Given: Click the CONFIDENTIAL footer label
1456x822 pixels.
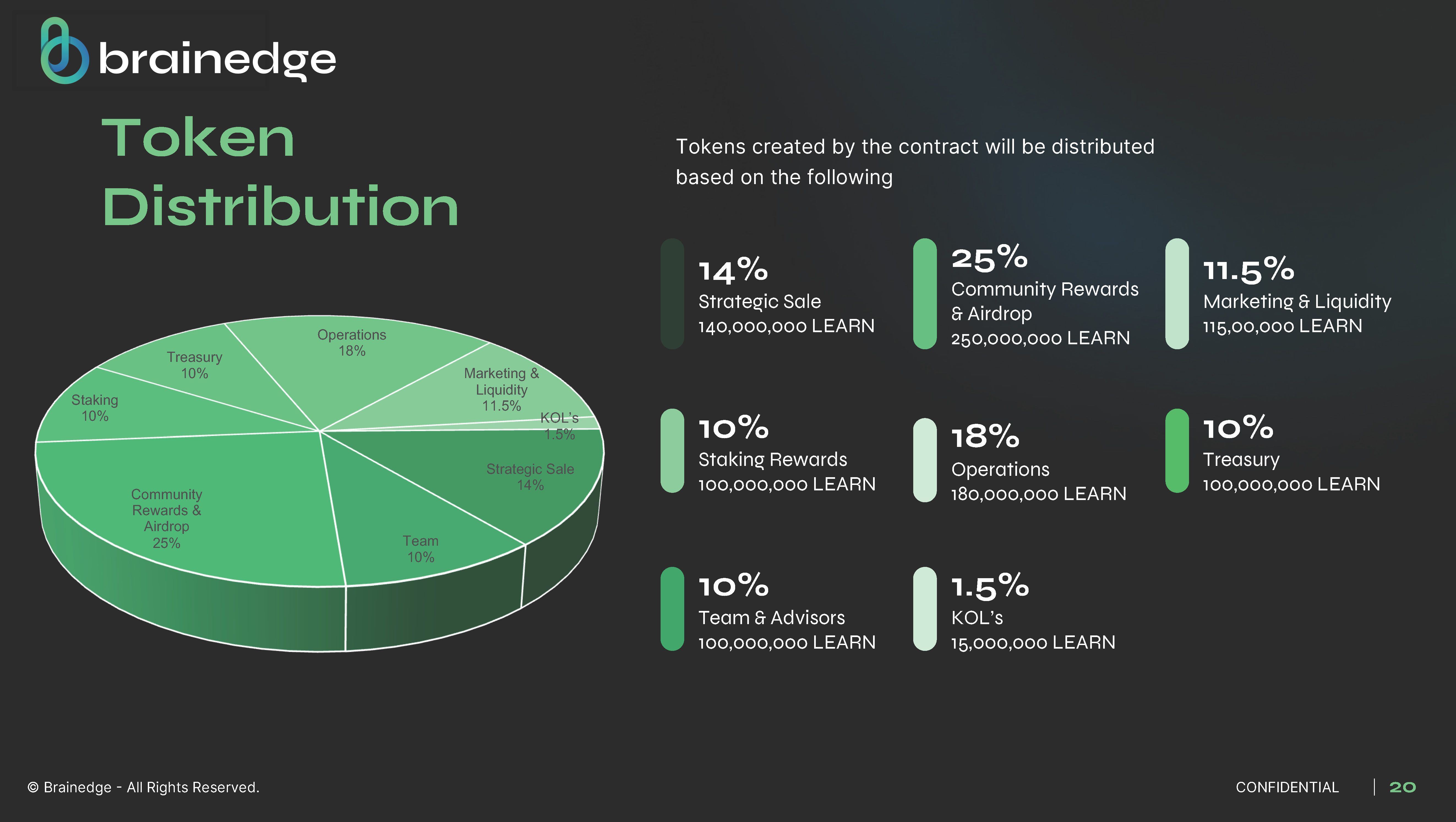Looking at the screenshot, I should (1287, 787).
